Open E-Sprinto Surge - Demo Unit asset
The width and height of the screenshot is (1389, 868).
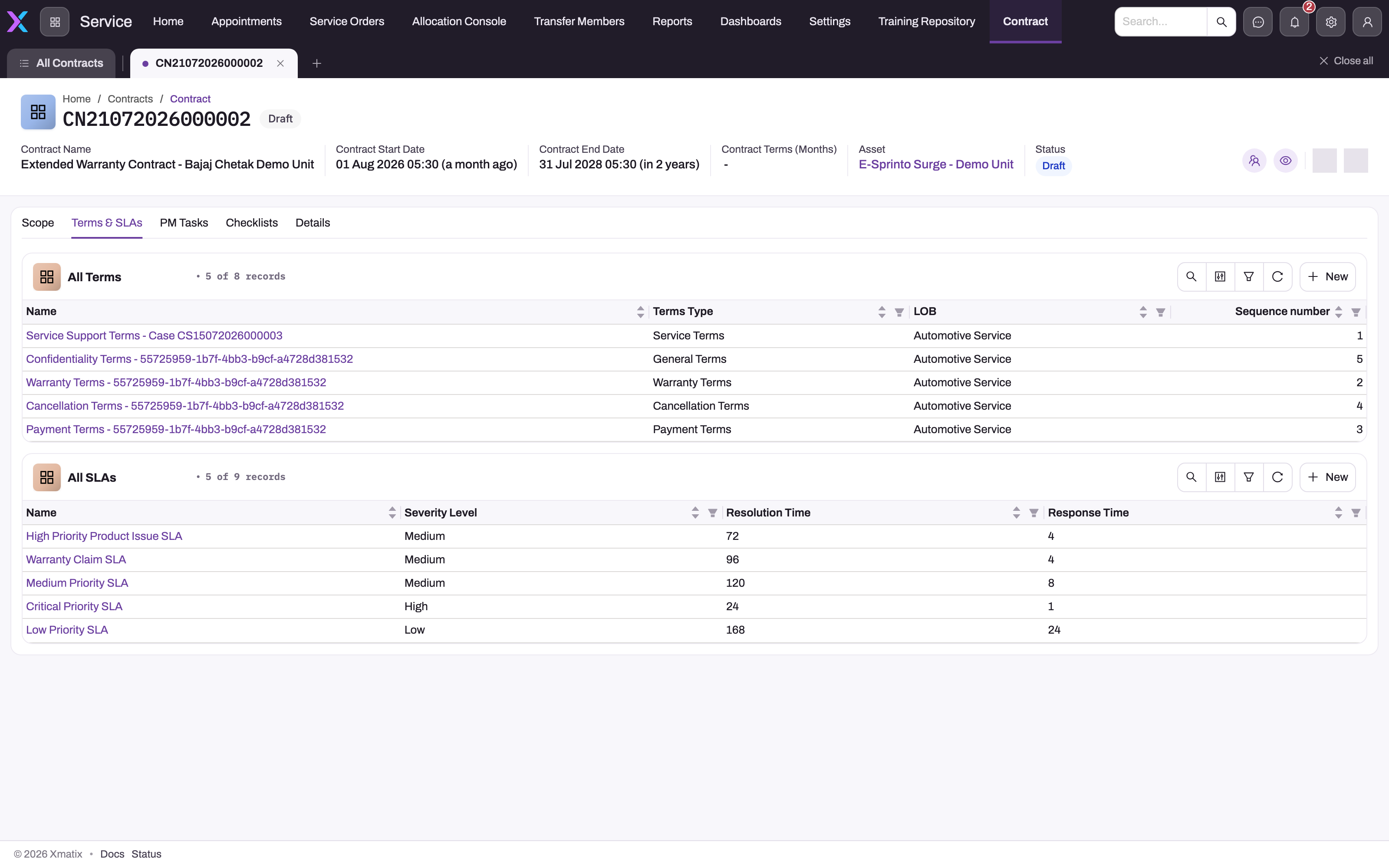[x=935, y=165]
